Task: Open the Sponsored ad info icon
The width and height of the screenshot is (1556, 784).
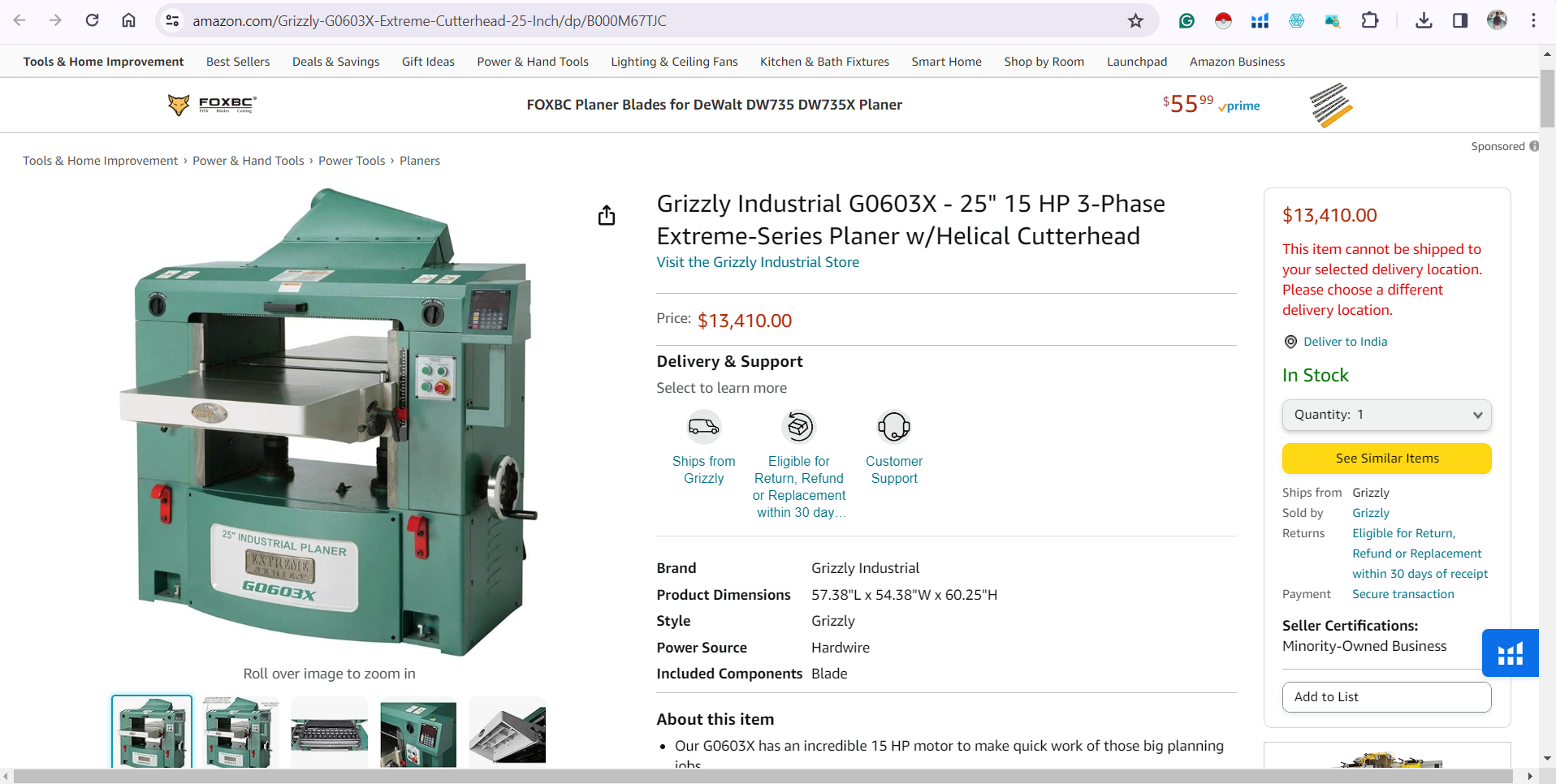Action: [1534, 146]
